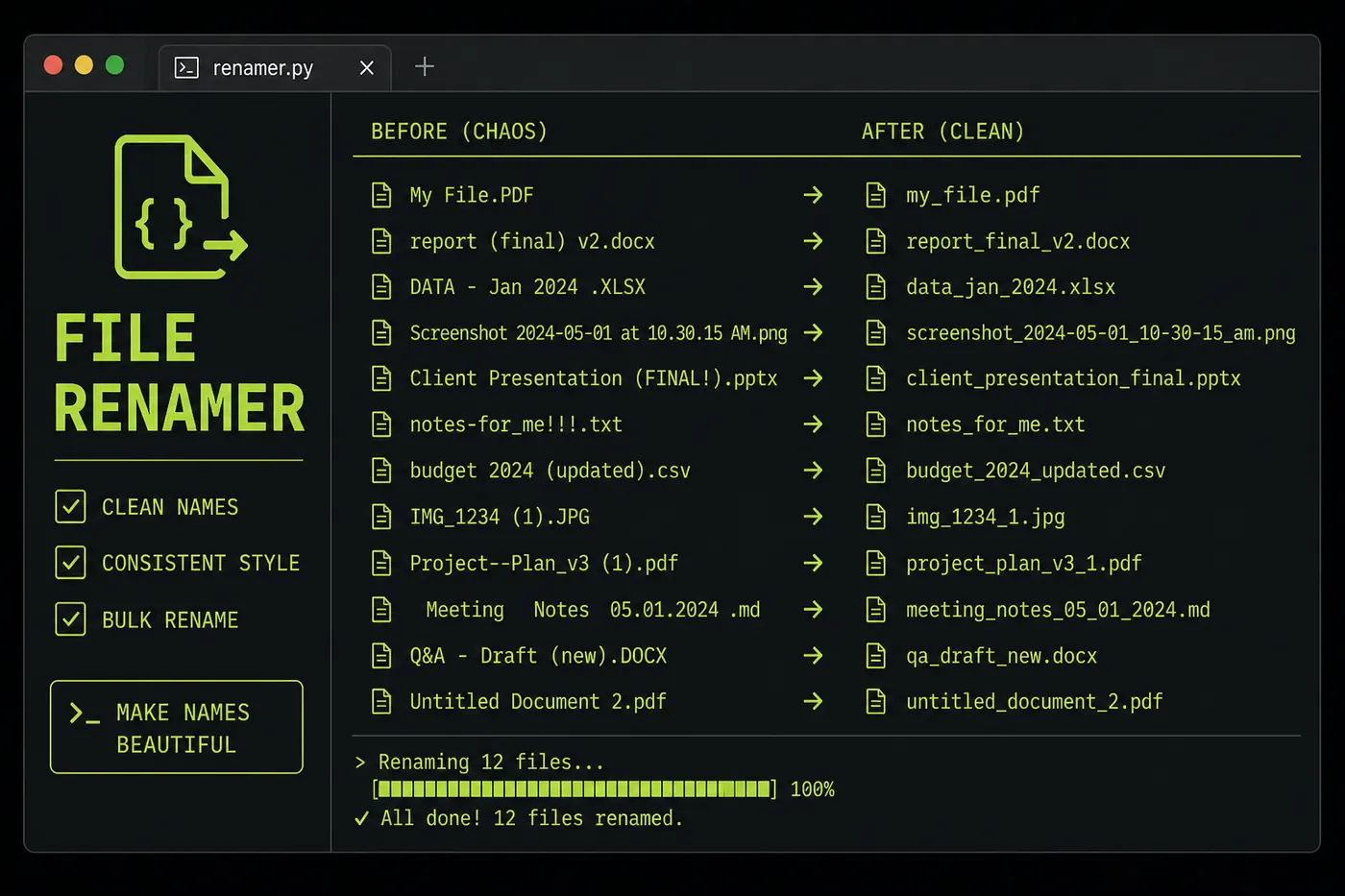The height and width of the screenshot is (896, 1345).
Task: Click file icon beside Q&A - Draft (new).DOCX
Action: tap(381, 656)
